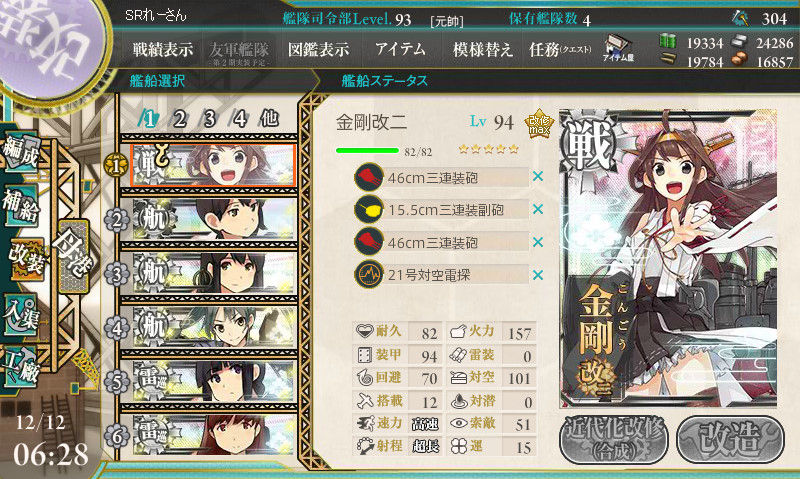The image size is (800, 479).
Task: Select the second ship banner in the fleet
Action: coord(213,219)
